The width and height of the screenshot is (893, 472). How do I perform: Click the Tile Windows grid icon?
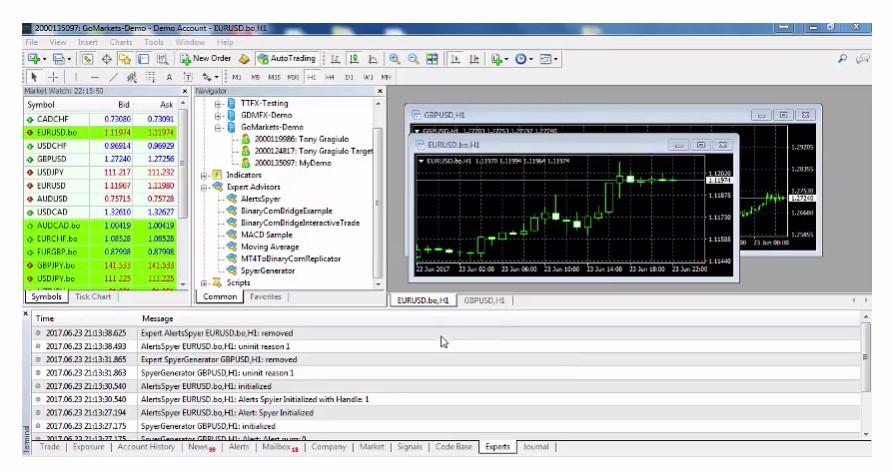point(430,59)
